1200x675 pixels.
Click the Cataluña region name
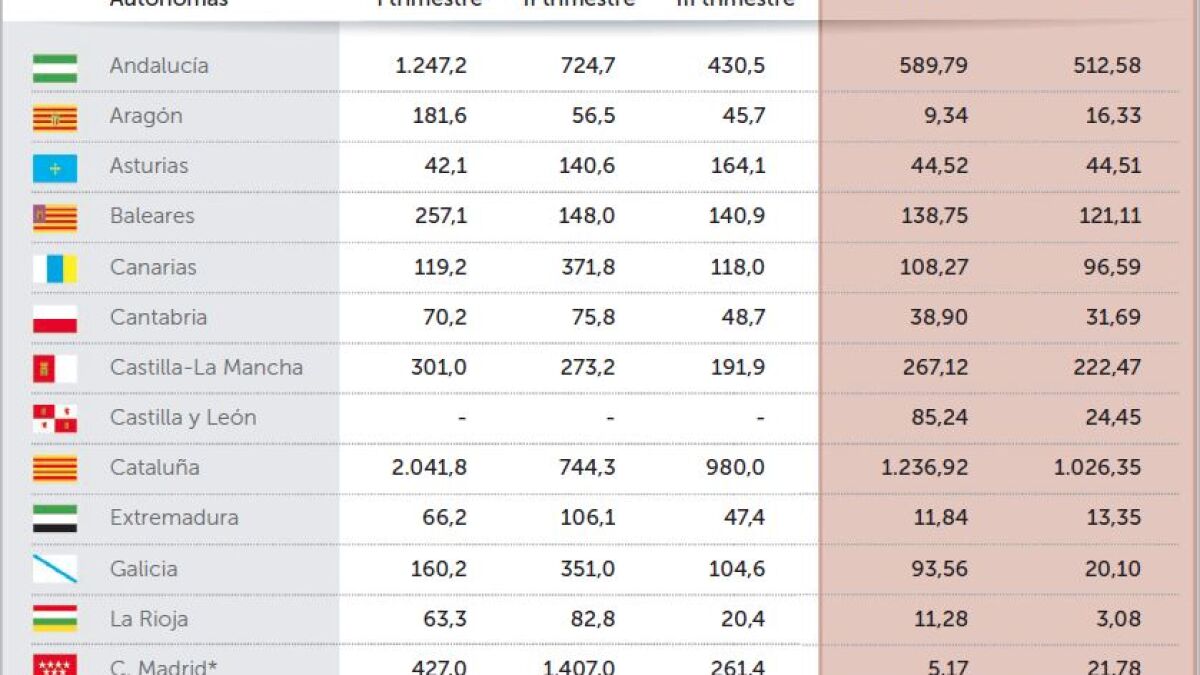pos(154,468)
